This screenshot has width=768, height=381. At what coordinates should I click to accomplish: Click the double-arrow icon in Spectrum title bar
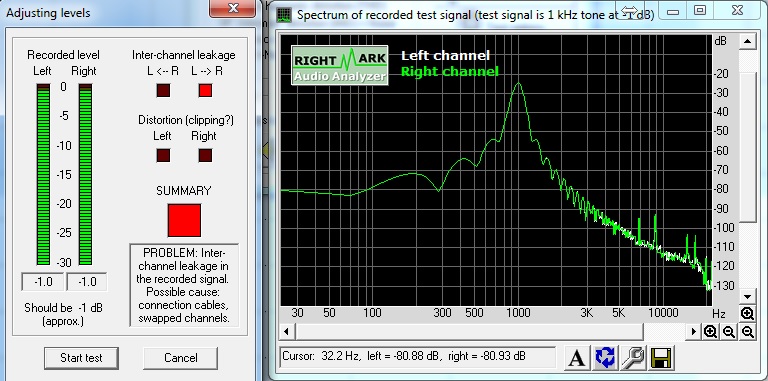pos(630,10)
